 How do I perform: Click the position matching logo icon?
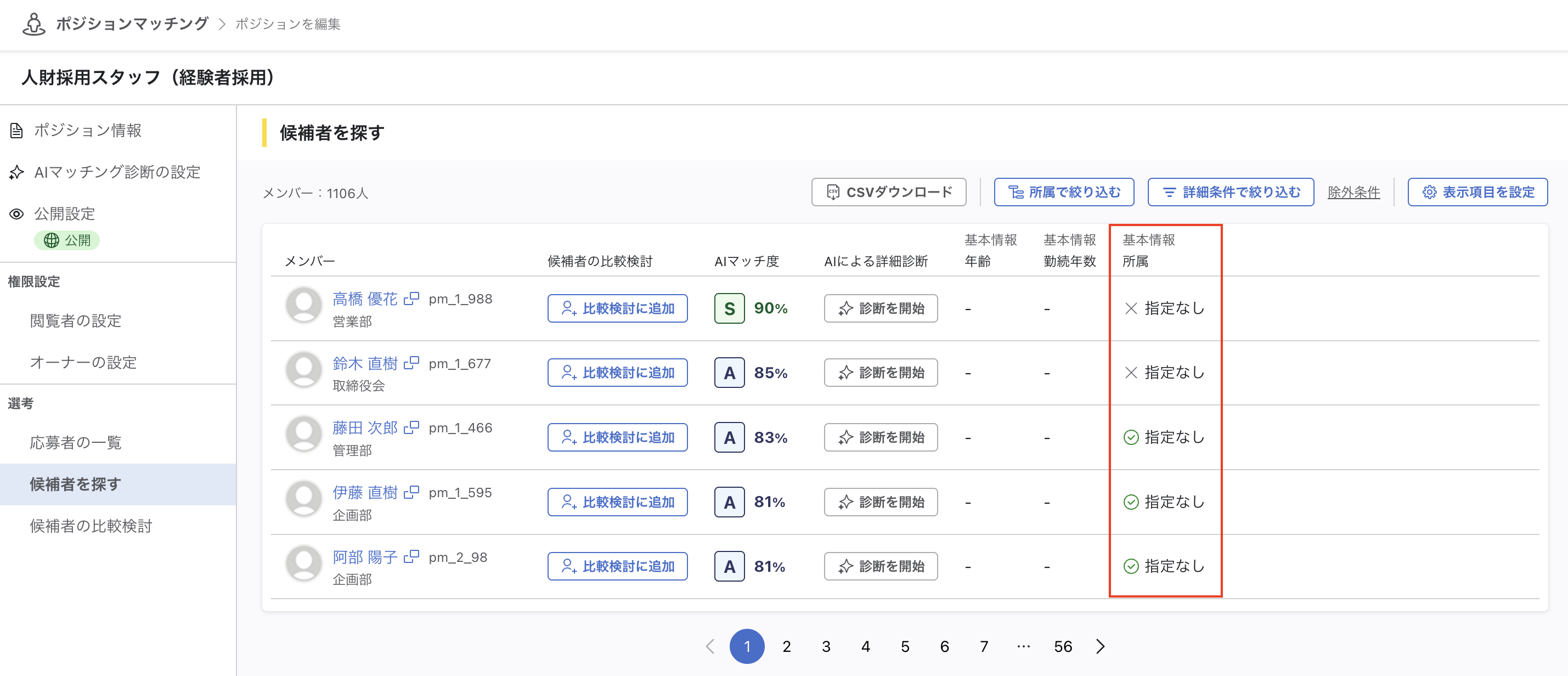point(33,24)
